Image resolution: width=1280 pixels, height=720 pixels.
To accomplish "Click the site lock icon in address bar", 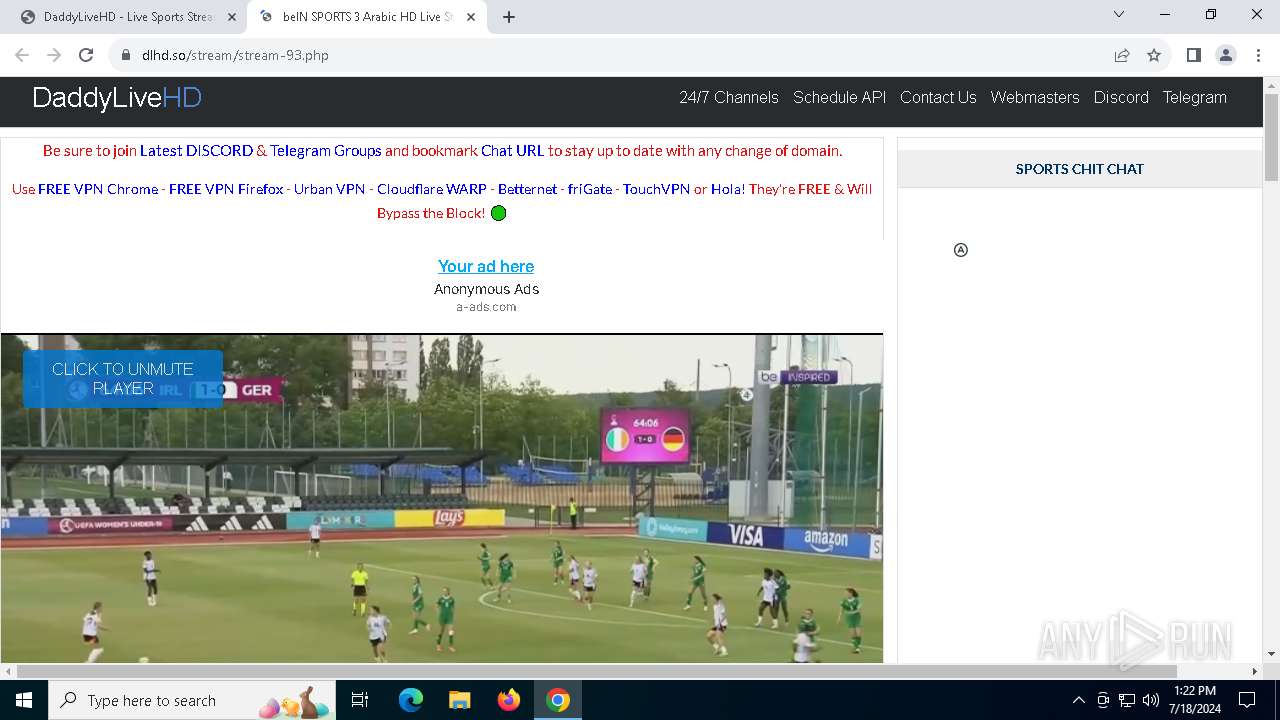I will click(x=126, y=55).
